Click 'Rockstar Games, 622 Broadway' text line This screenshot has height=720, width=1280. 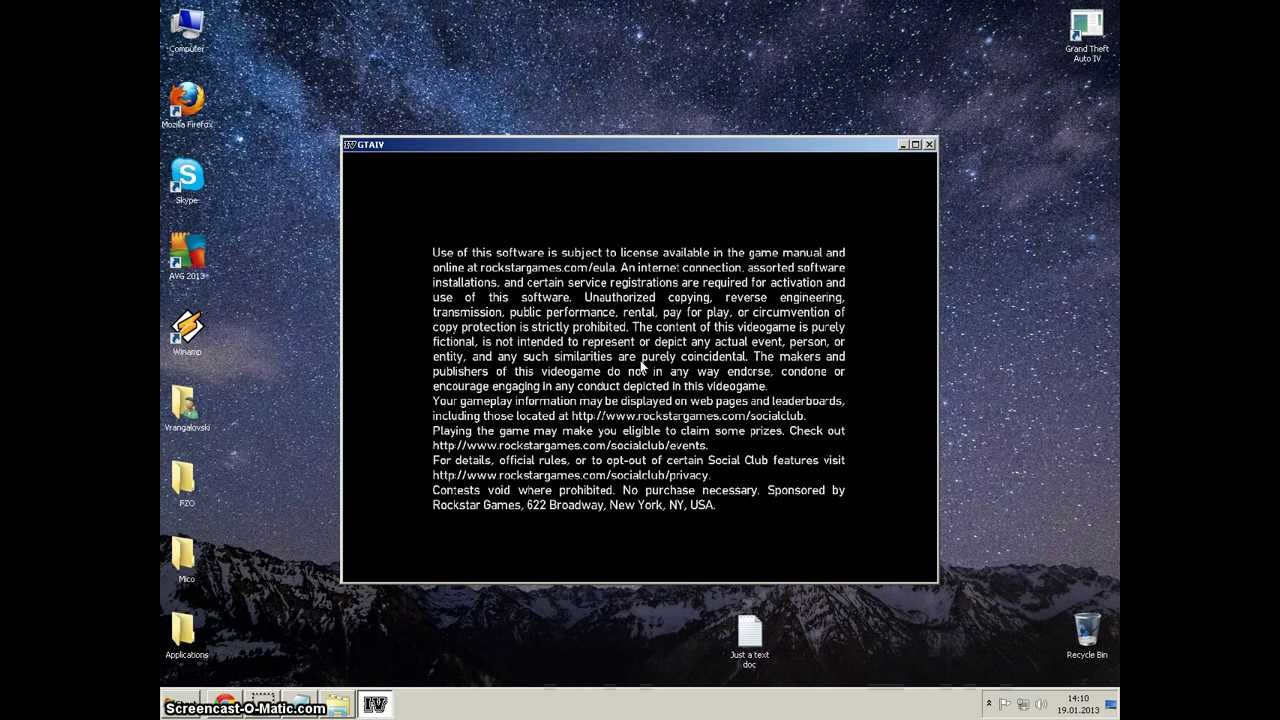click(574, 505)
